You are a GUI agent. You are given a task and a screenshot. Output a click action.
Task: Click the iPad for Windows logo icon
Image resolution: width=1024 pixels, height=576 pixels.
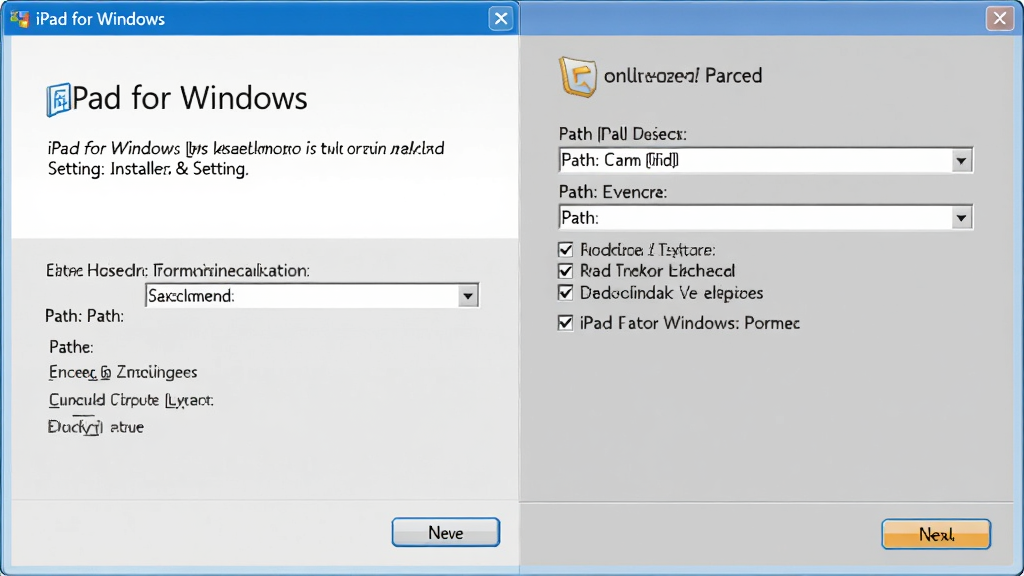pos(58,100)
